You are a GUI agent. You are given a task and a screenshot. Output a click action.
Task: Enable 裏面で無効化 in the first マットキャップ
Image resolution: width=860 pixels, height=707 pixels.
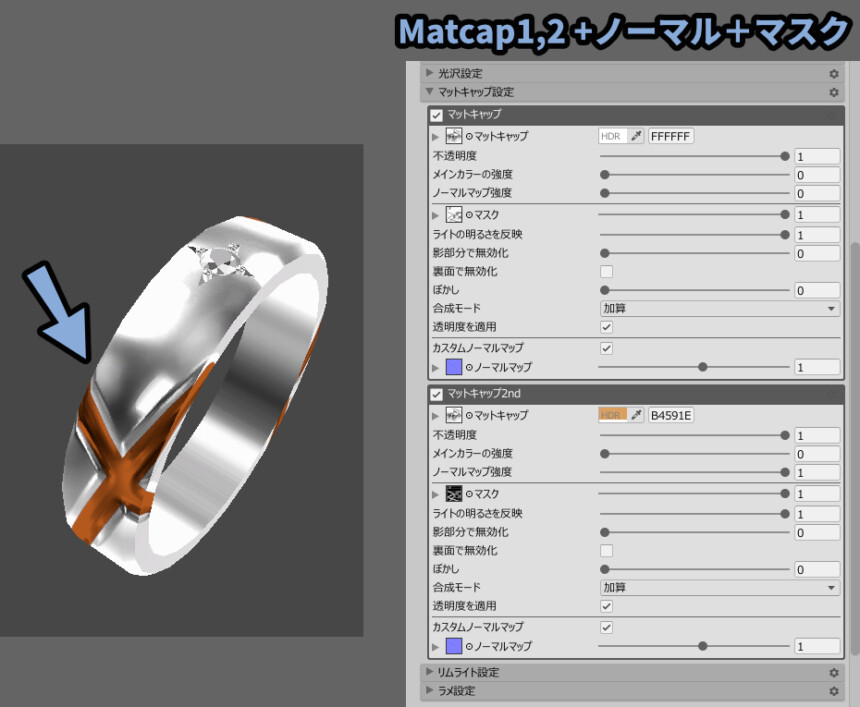[606, 272]
